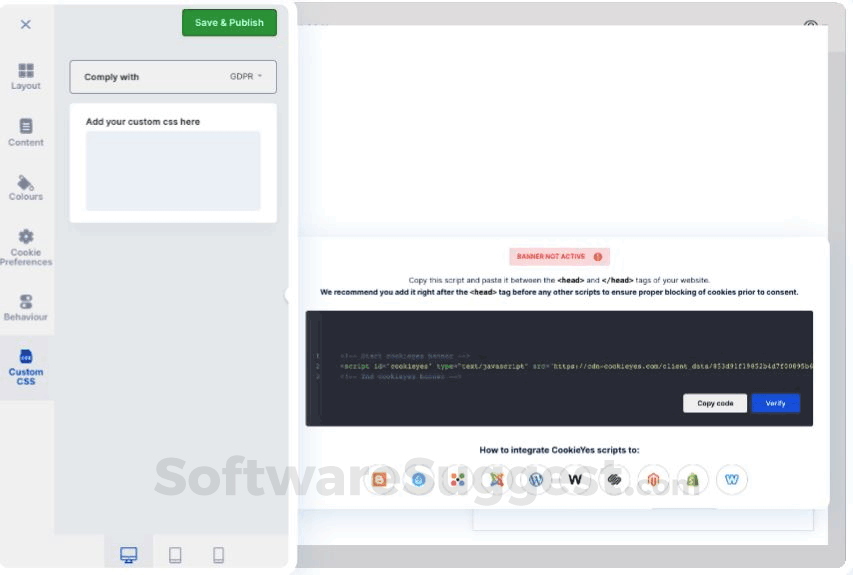Click the Verify button
This screenshot has height=575, width=853.
775,403
